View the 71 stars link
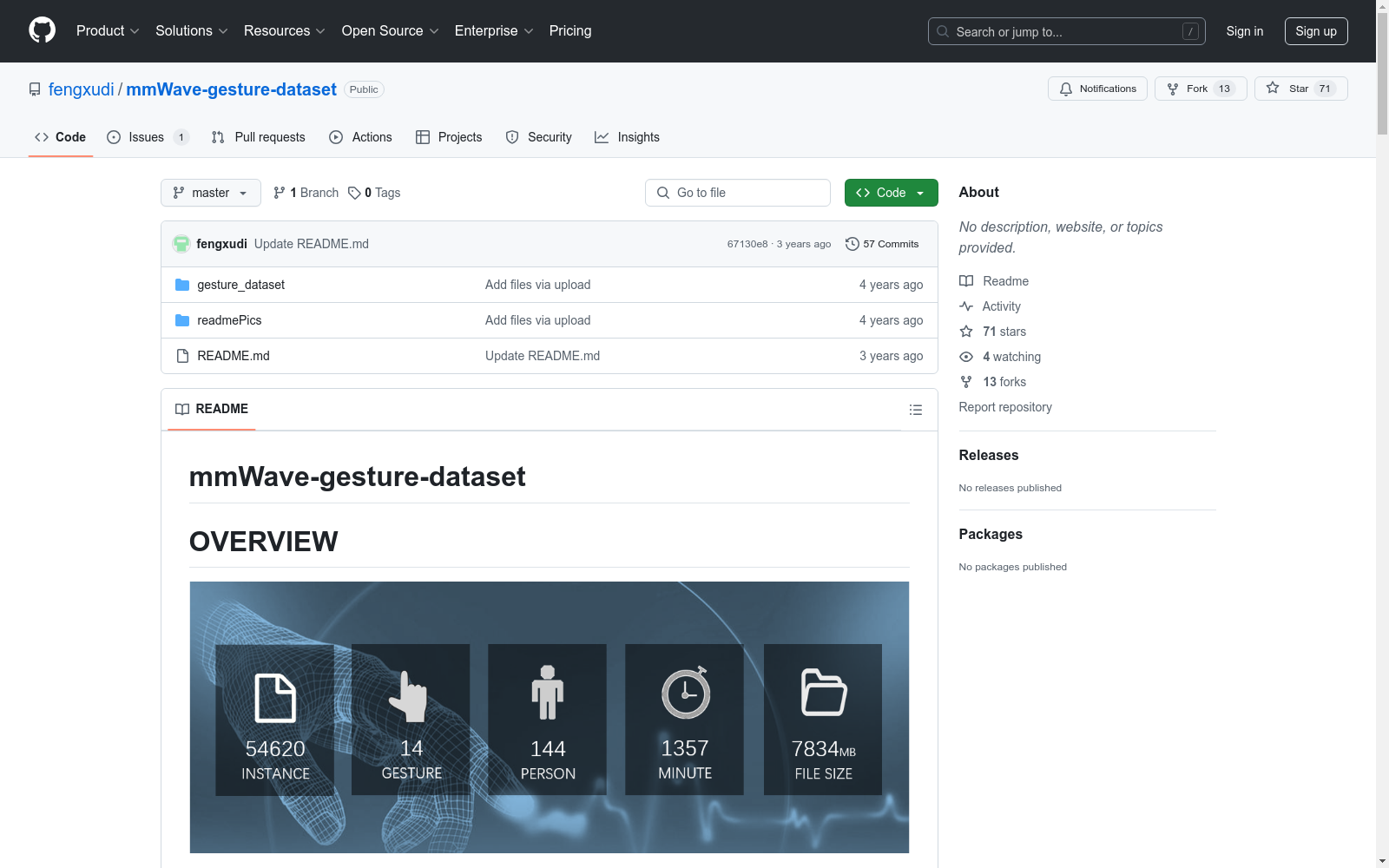The width and height of the screenshot is (1389, 868). [993, 332]
